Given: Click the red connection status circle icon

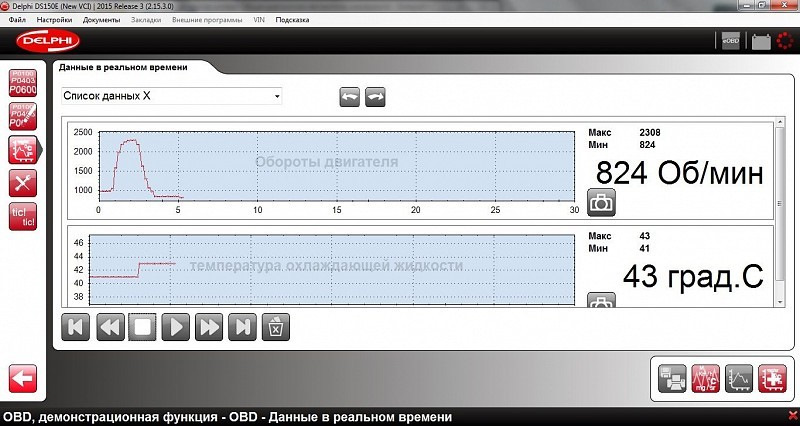Looking at the screenshot, I should pyautogui.click(x=785, y=41).
